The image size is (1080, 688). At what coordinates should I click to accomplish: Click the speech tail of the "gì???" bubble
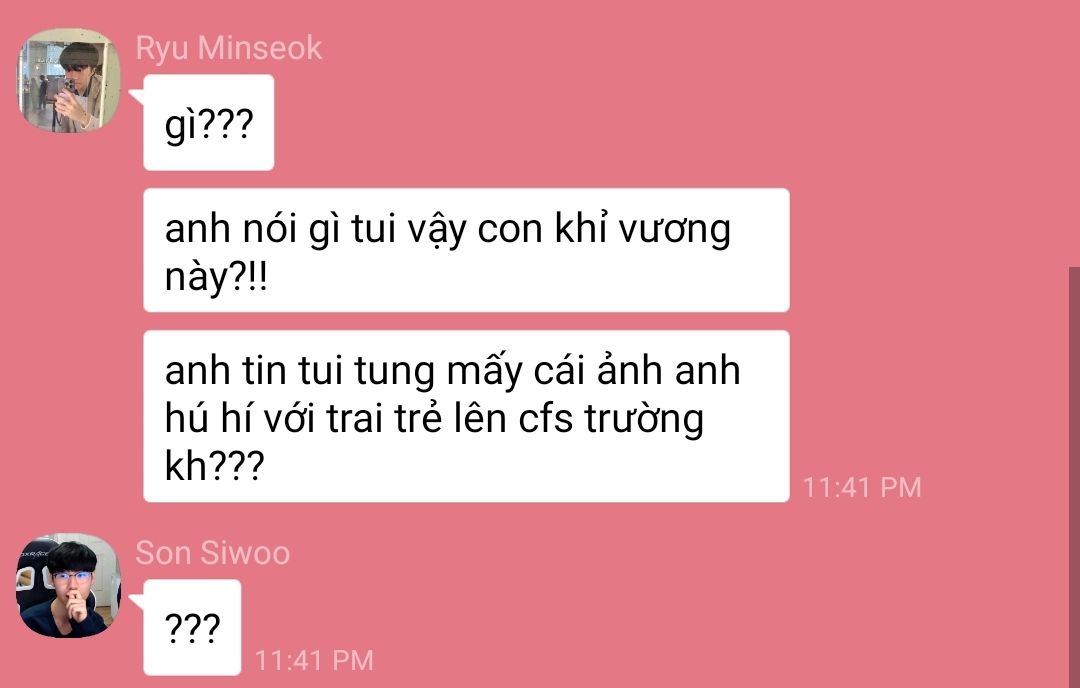(137, 96)
